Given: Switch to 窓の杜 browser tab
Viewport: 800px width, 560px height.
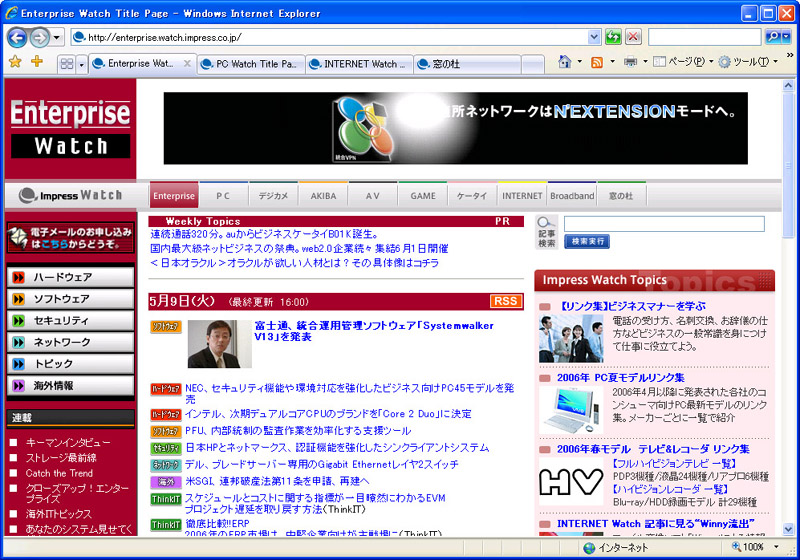Looking at the screenshot, I should click(467, 64).
